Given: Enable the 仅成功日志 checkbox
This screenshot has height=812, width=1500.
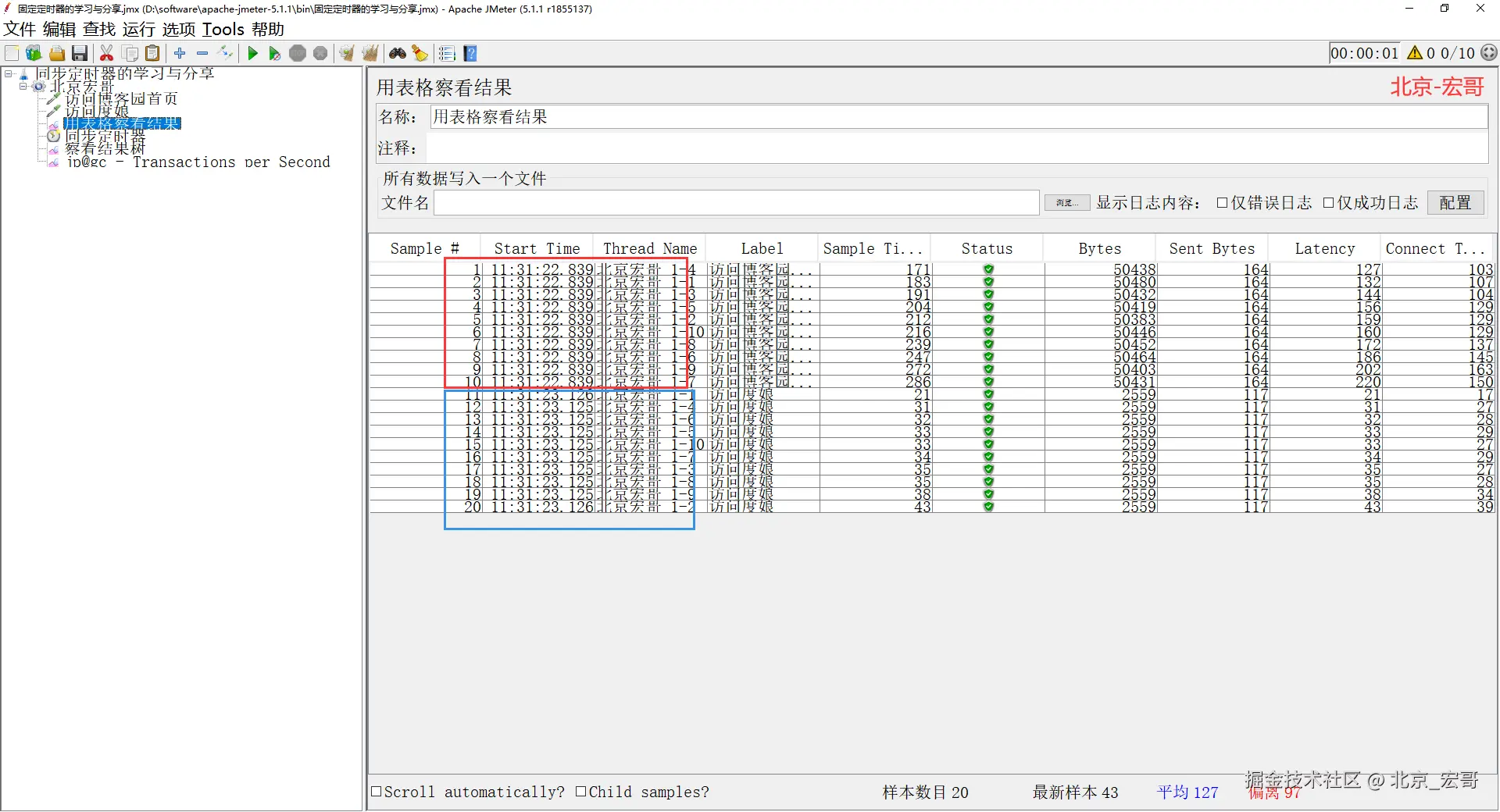Looking at the screenshot, I should point(1328,203).
